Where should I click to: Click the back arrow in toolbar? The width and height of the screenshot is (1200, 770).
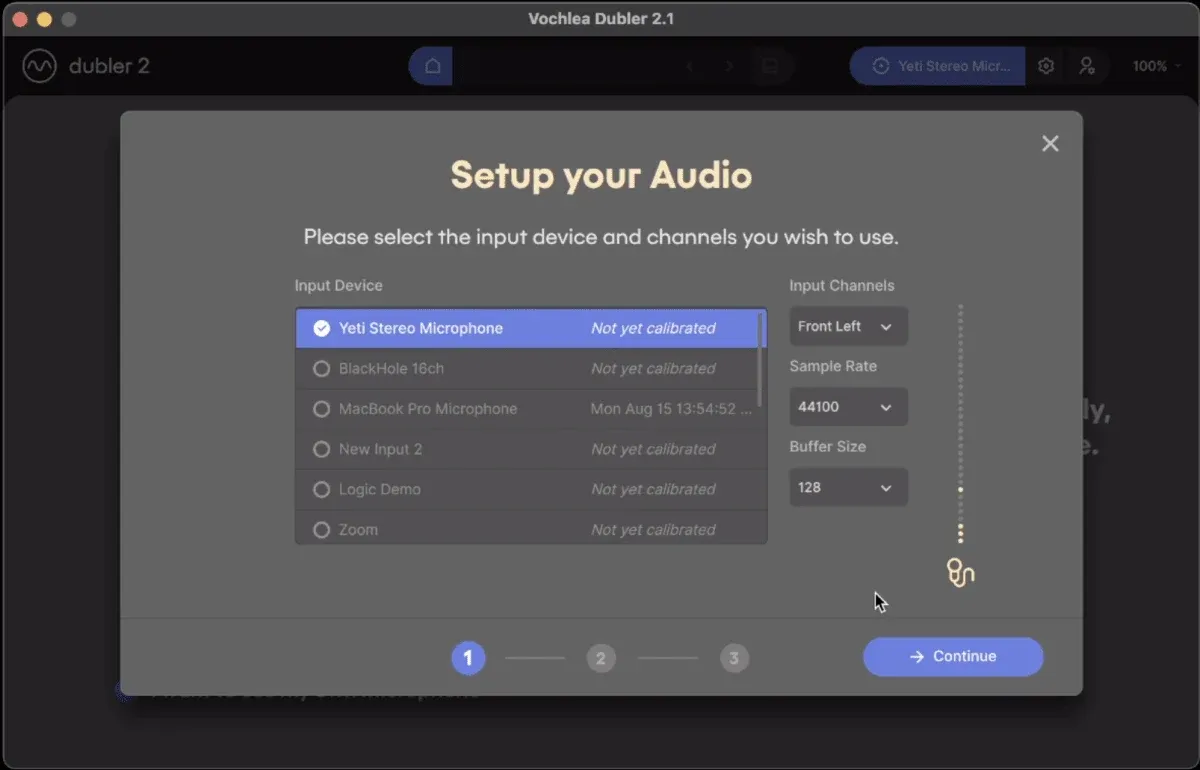click(x=690, y=66)
